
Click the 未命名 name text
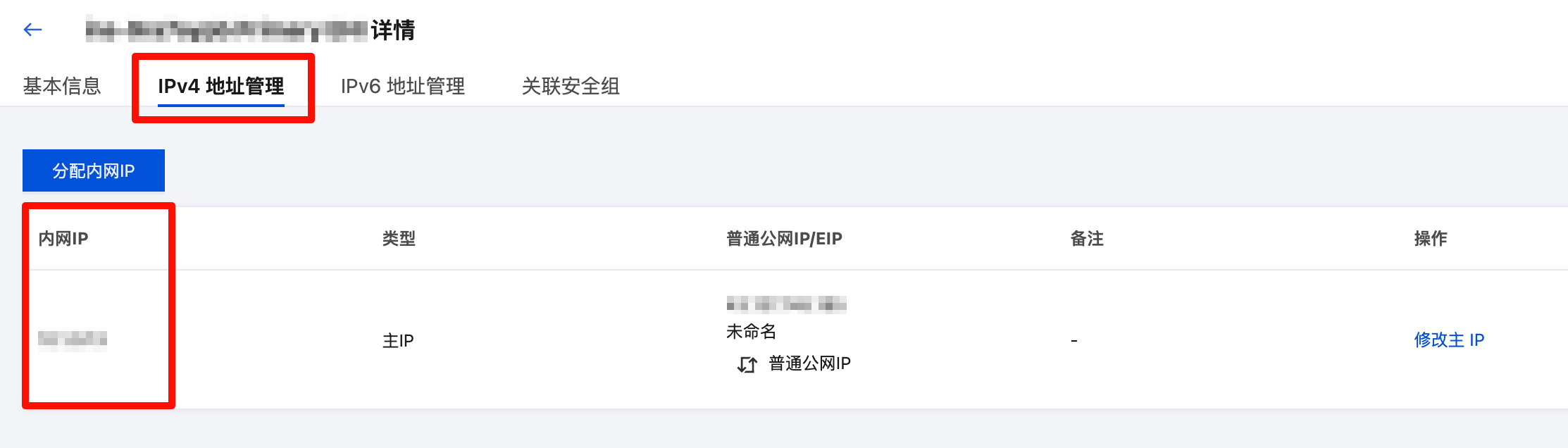pyautogui.click(x=751, y=331)
